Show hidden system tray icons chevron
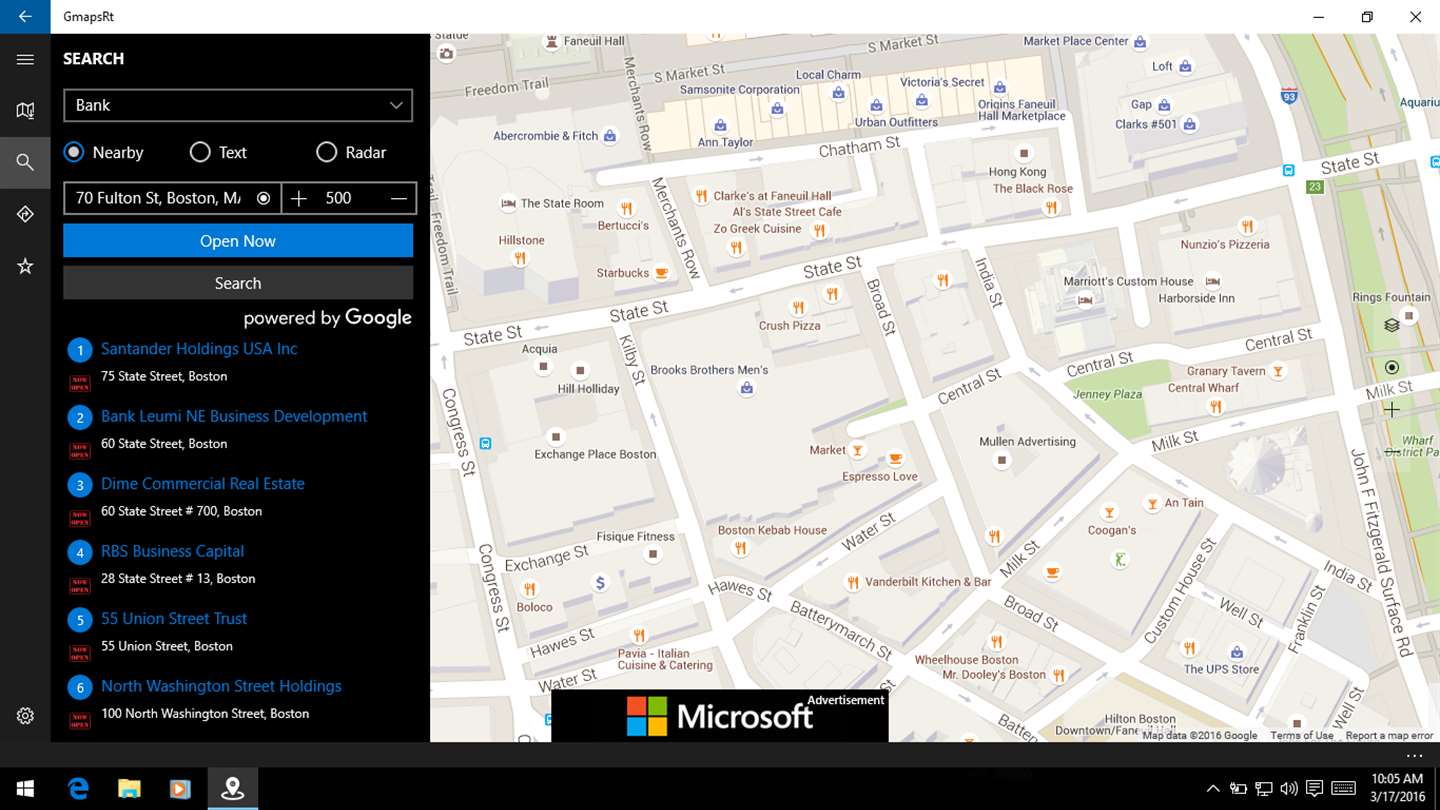The height and width of the screenshot is (810, 1440). (x=1213, y=789)
